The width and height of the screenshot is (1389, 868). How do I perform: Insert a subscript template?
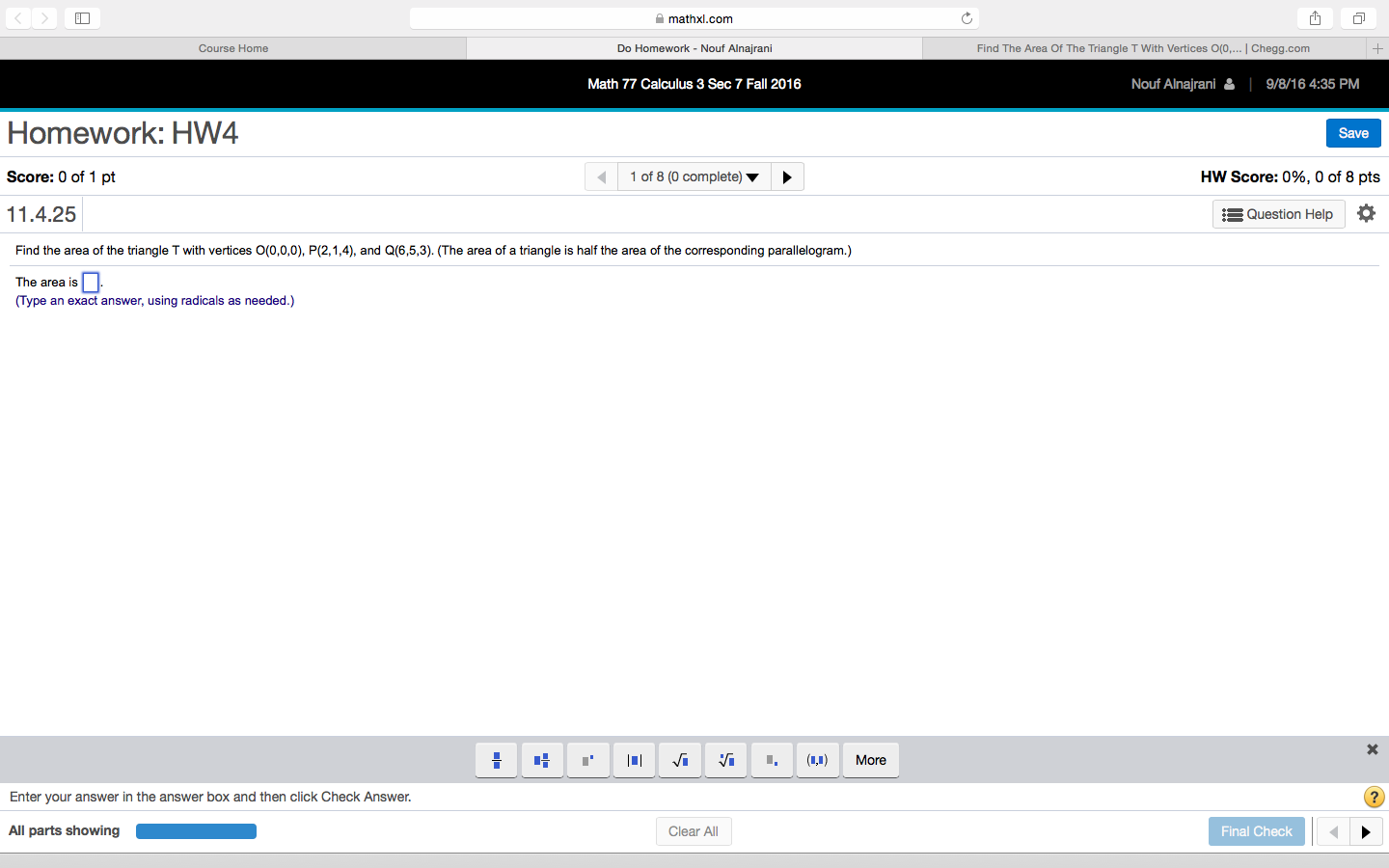pos(772,760)
